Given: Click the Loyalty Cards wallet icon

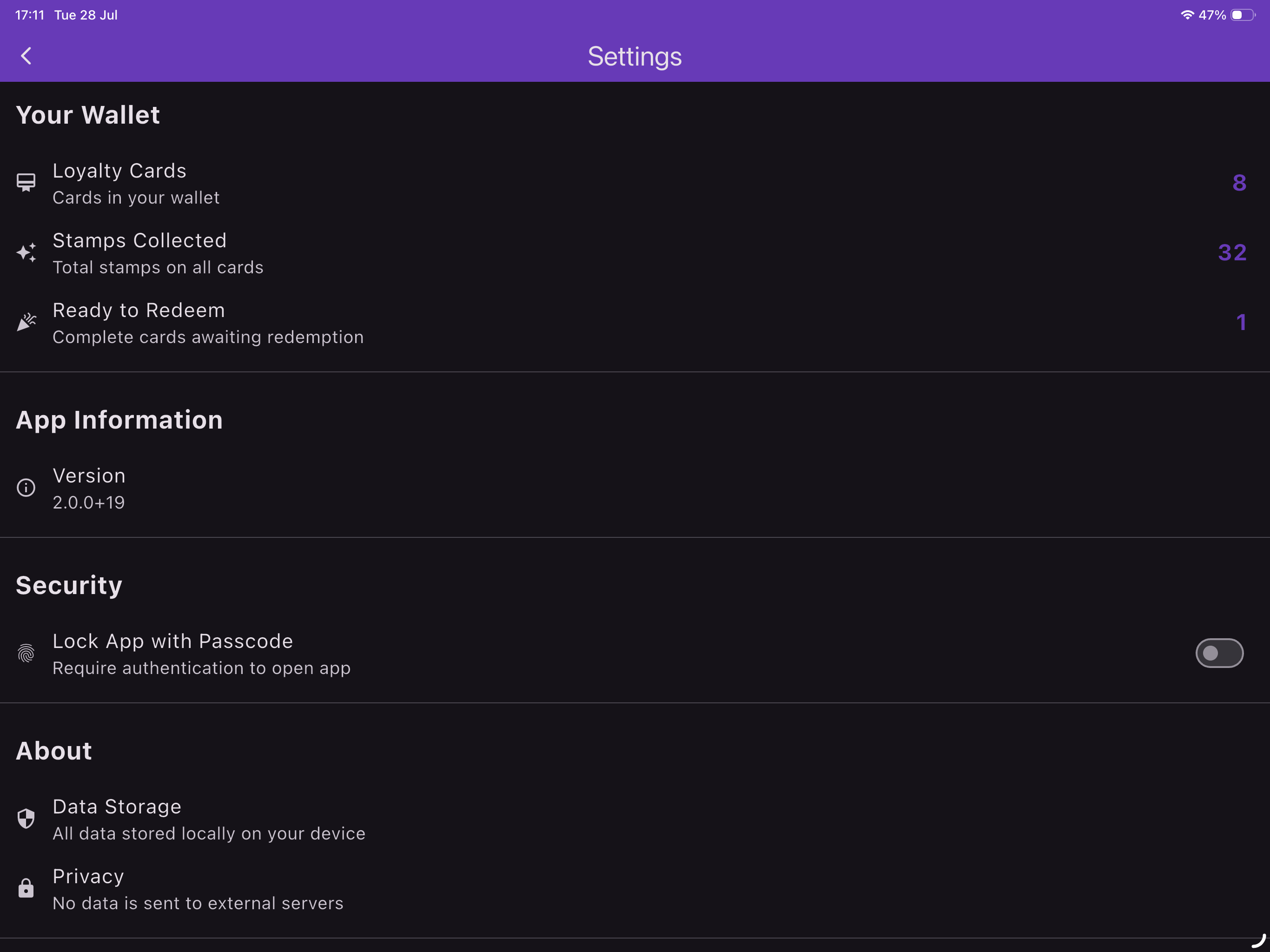Looking at the screenshot, I should [26, 183].
